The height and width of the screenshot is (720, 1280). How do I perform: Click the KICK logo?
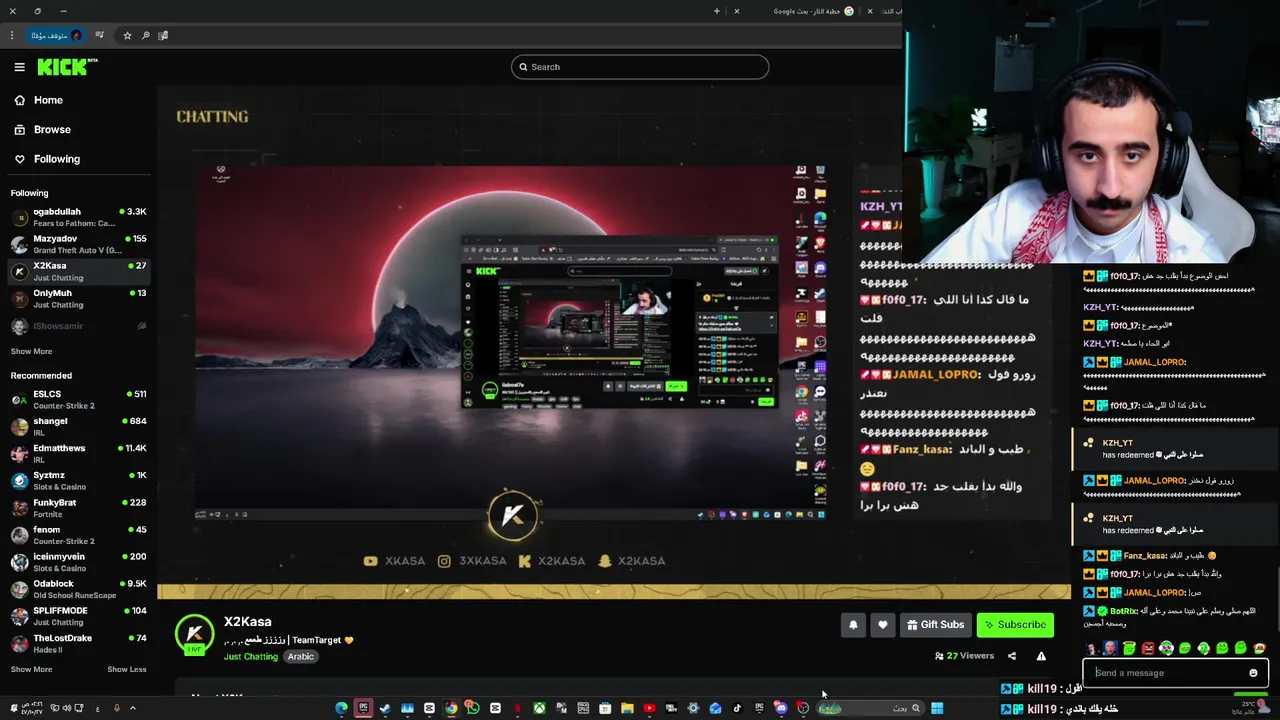[66, 67]
